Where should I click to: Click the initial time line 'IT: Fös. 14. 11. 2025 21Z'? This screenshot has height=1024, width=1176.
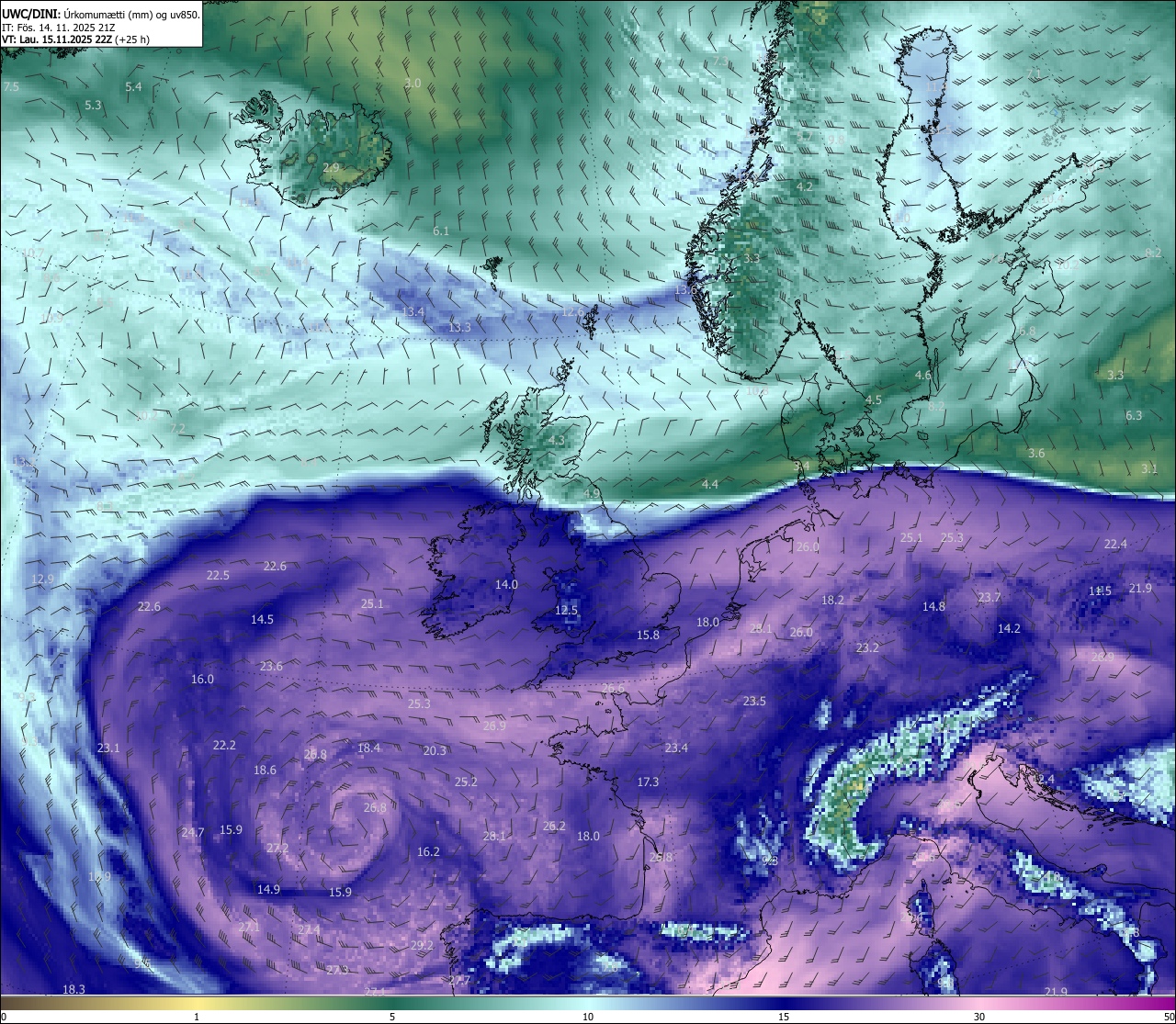point(59,28)
